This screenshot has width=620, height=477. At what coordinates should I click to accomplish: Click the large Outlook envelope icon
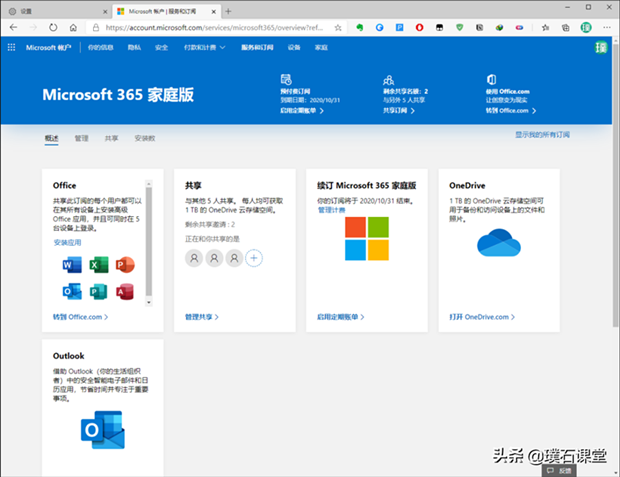tap(103, 430)
